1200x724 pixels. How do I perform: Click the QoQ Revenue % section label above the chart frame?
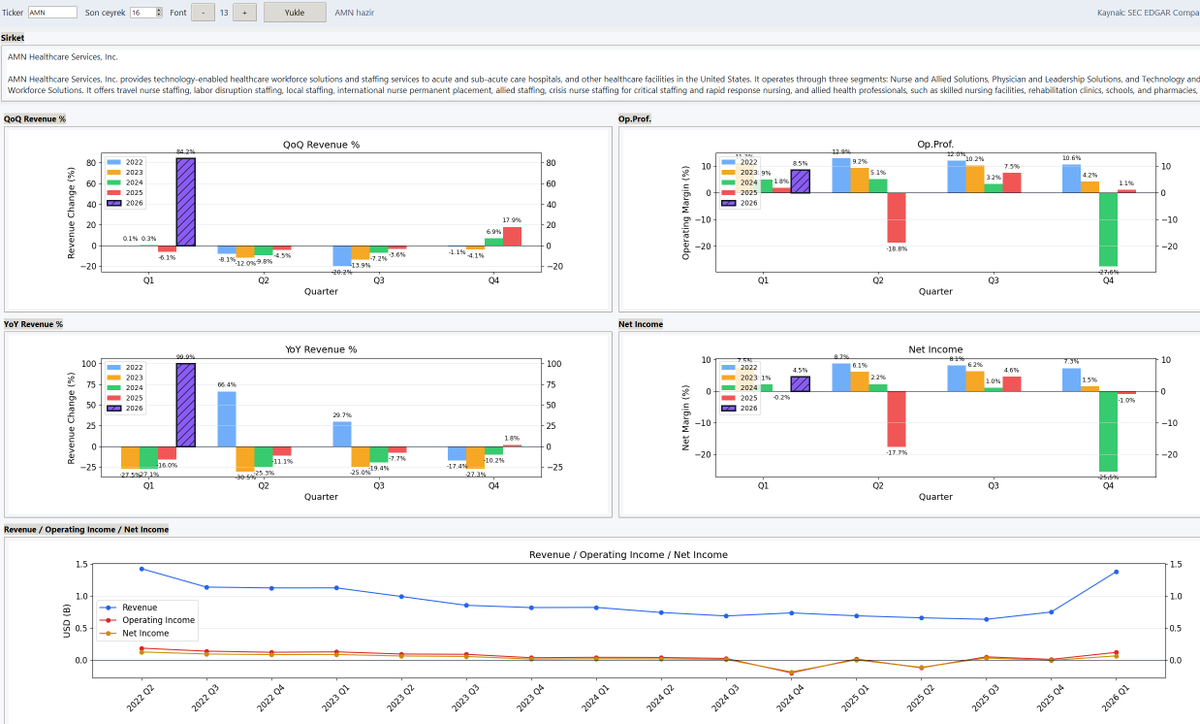coord(34,119)
